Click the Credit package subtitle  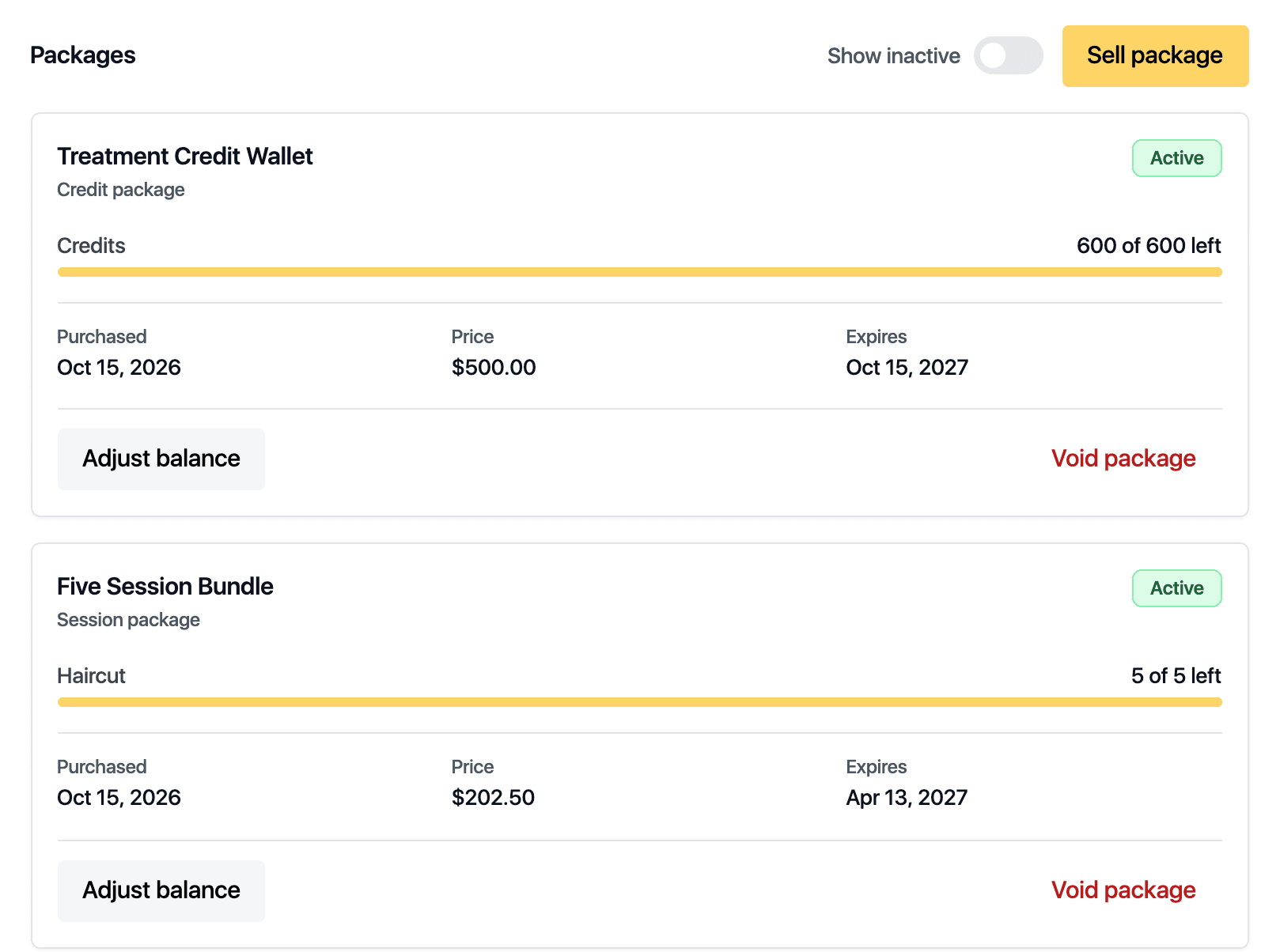[121, 190]
